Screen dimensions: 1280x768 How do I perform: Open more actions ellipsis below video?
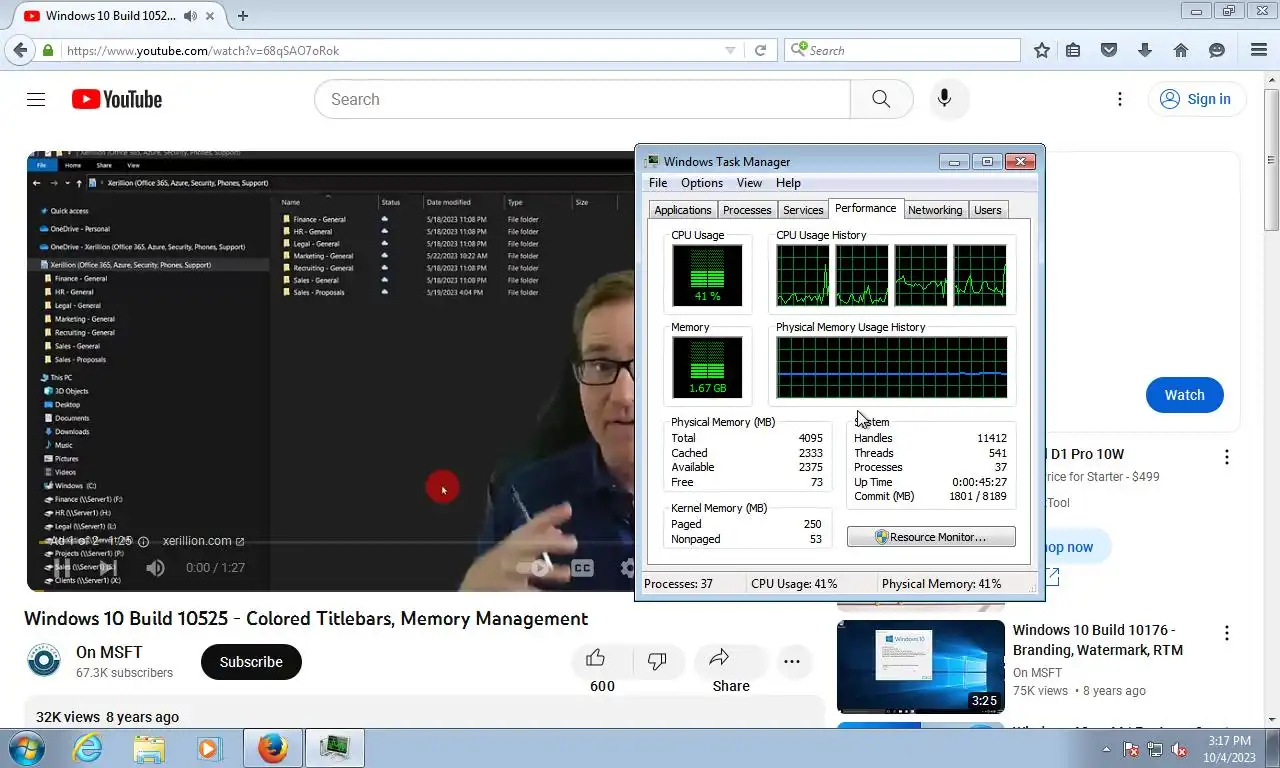(792, 661)
